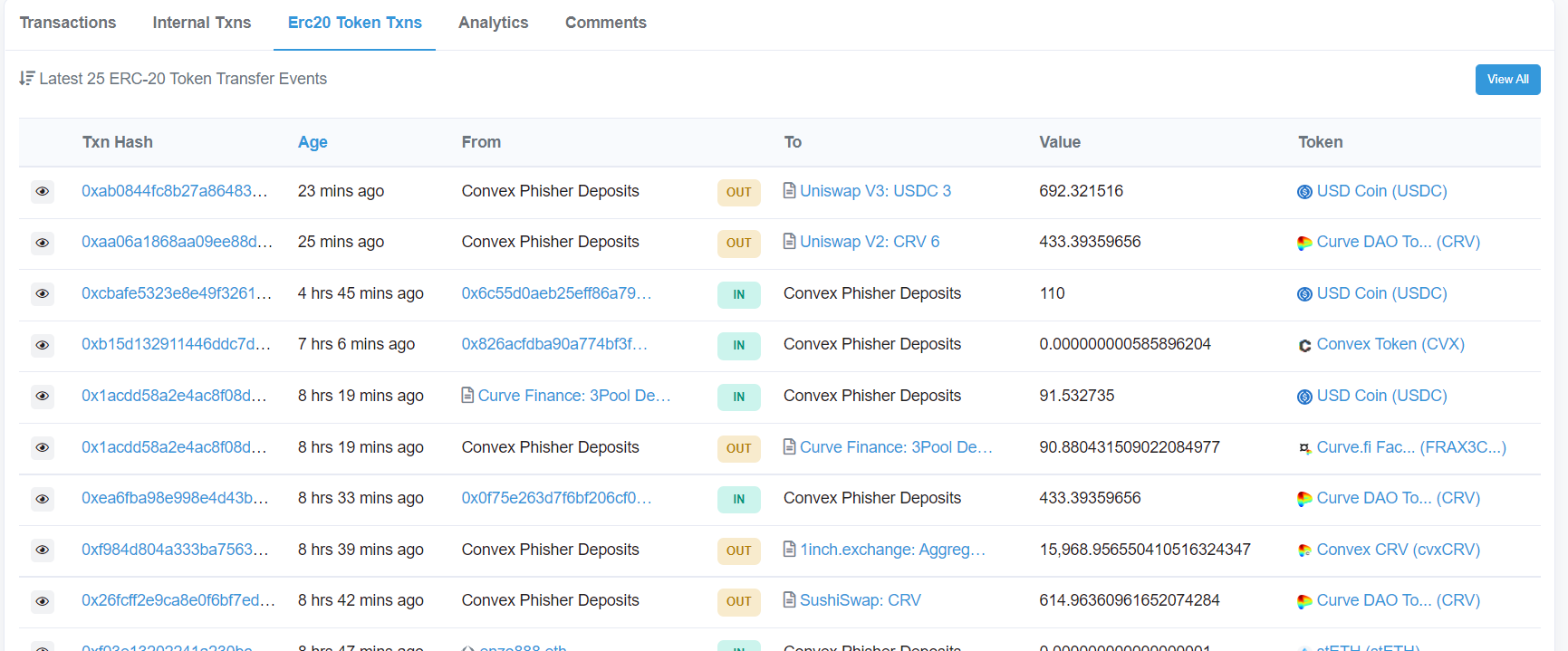The width and height of the screenshot is (1568, 651).
Task: Select value 0.000000000585896204
Action: [1125, 344]
